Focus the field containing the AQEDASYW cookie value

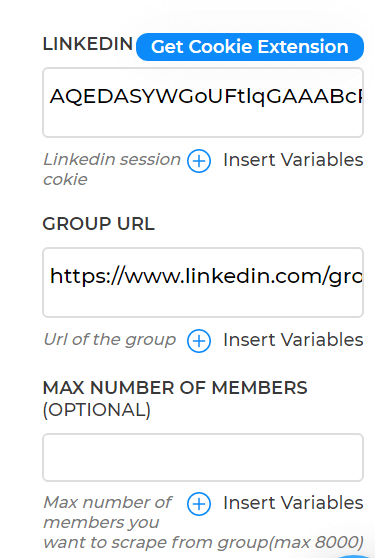[203, 102]
